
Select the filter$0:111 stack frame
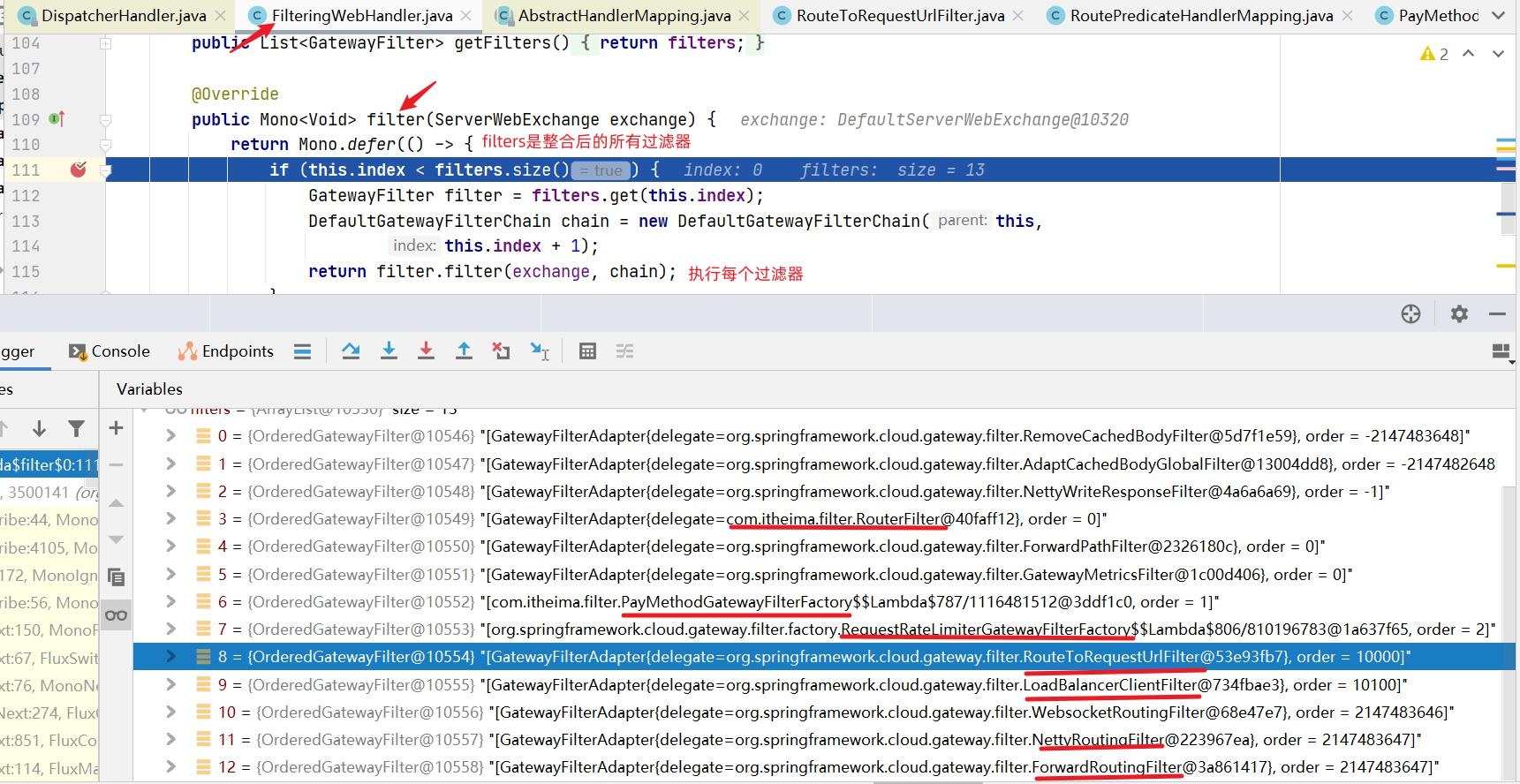tap(49, 464)
